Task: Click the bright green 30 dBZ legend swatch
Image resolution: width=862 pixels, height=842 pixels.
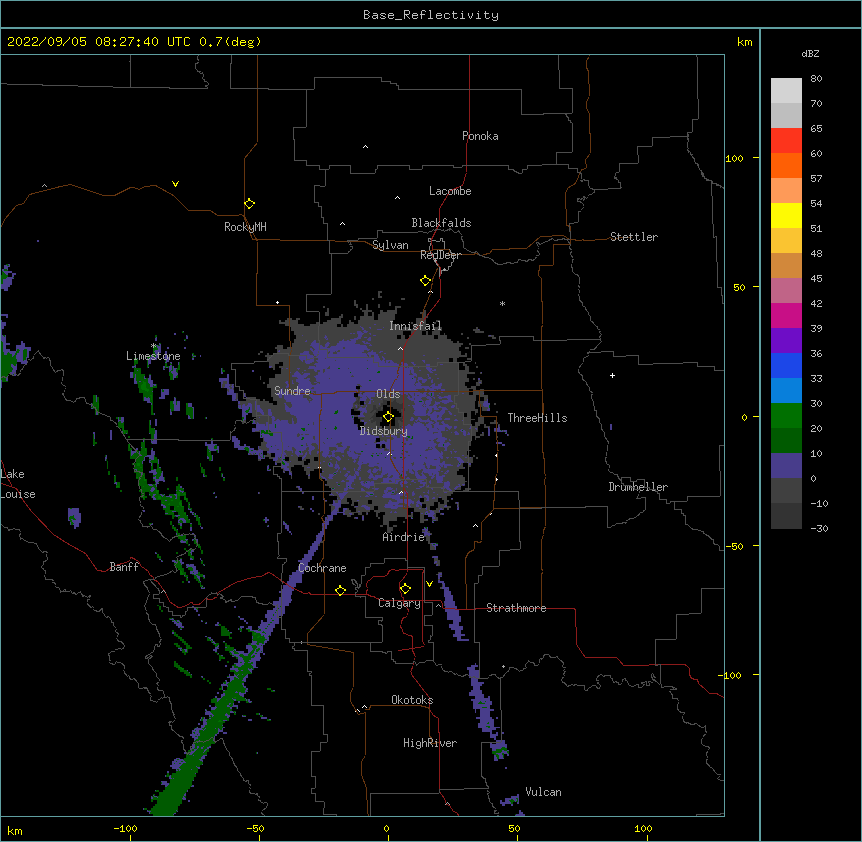Action: pyautogui.click(x=786, y=416)
